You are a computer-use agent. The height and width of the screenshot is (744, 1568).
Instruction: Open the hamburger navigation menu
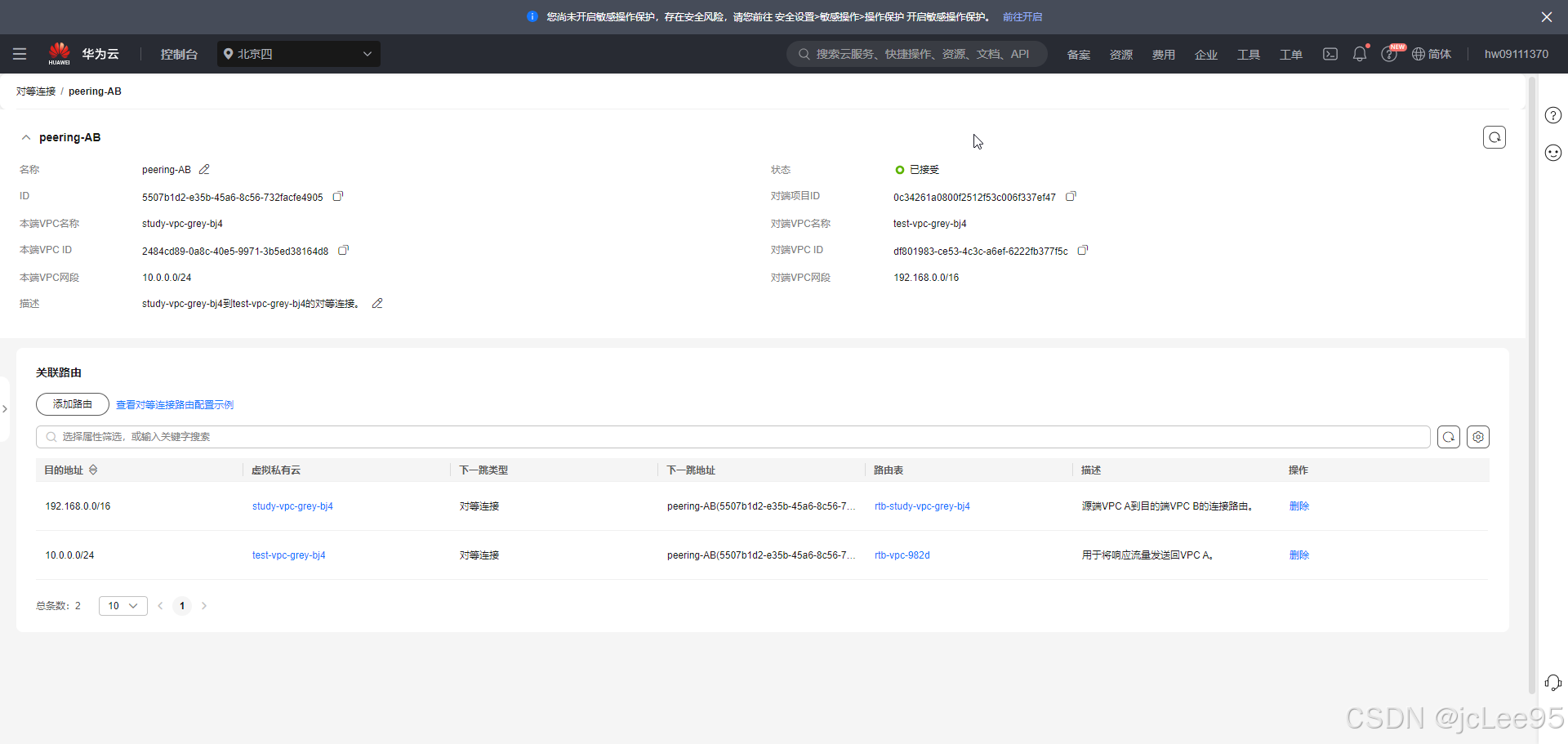20,54
